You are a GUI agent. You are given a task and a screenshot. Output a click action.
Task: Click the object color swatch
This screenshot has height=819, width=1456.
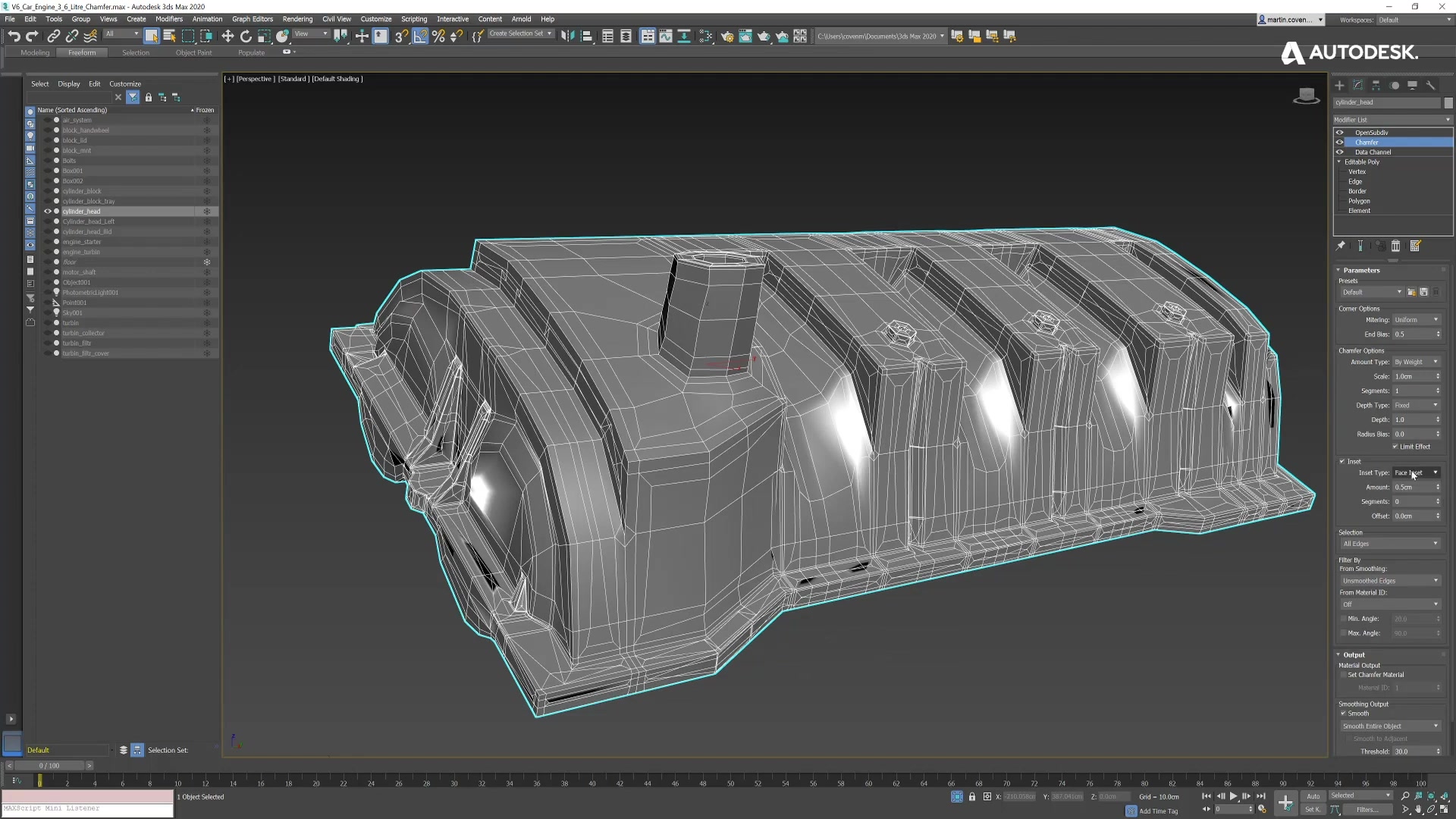[x=1448, y=102]
